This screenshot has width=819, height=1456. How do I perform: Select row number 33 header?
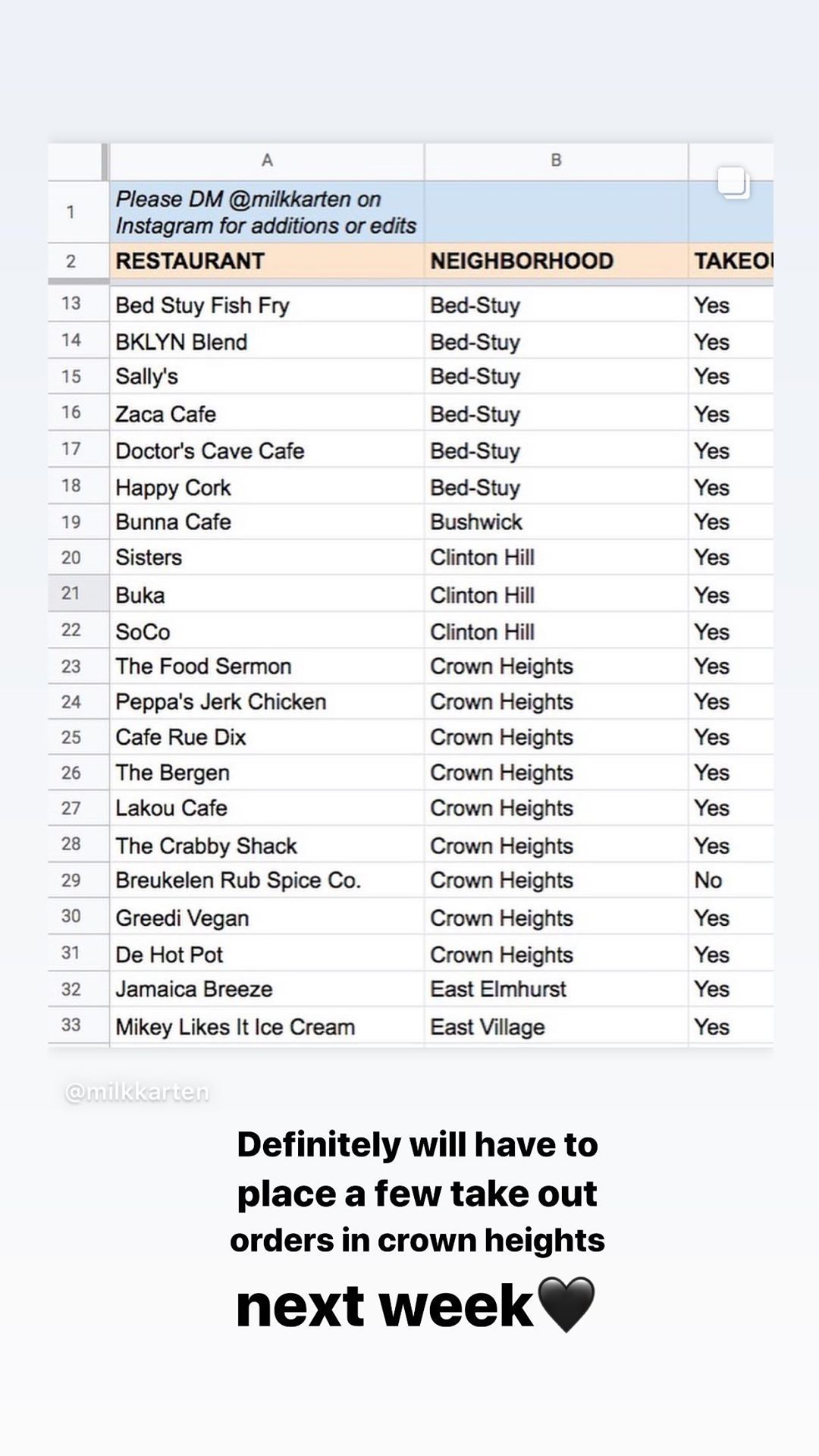[71, 1025]
